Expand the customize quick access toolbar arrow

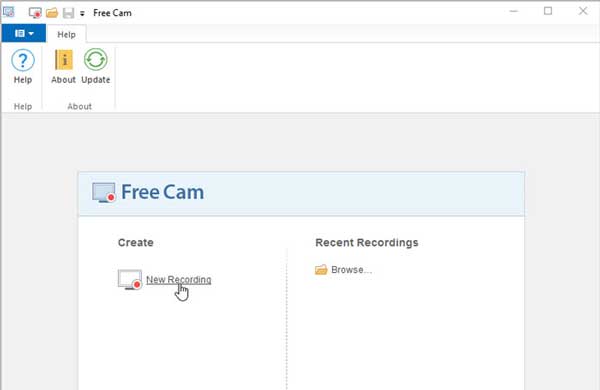click(82, 13)
